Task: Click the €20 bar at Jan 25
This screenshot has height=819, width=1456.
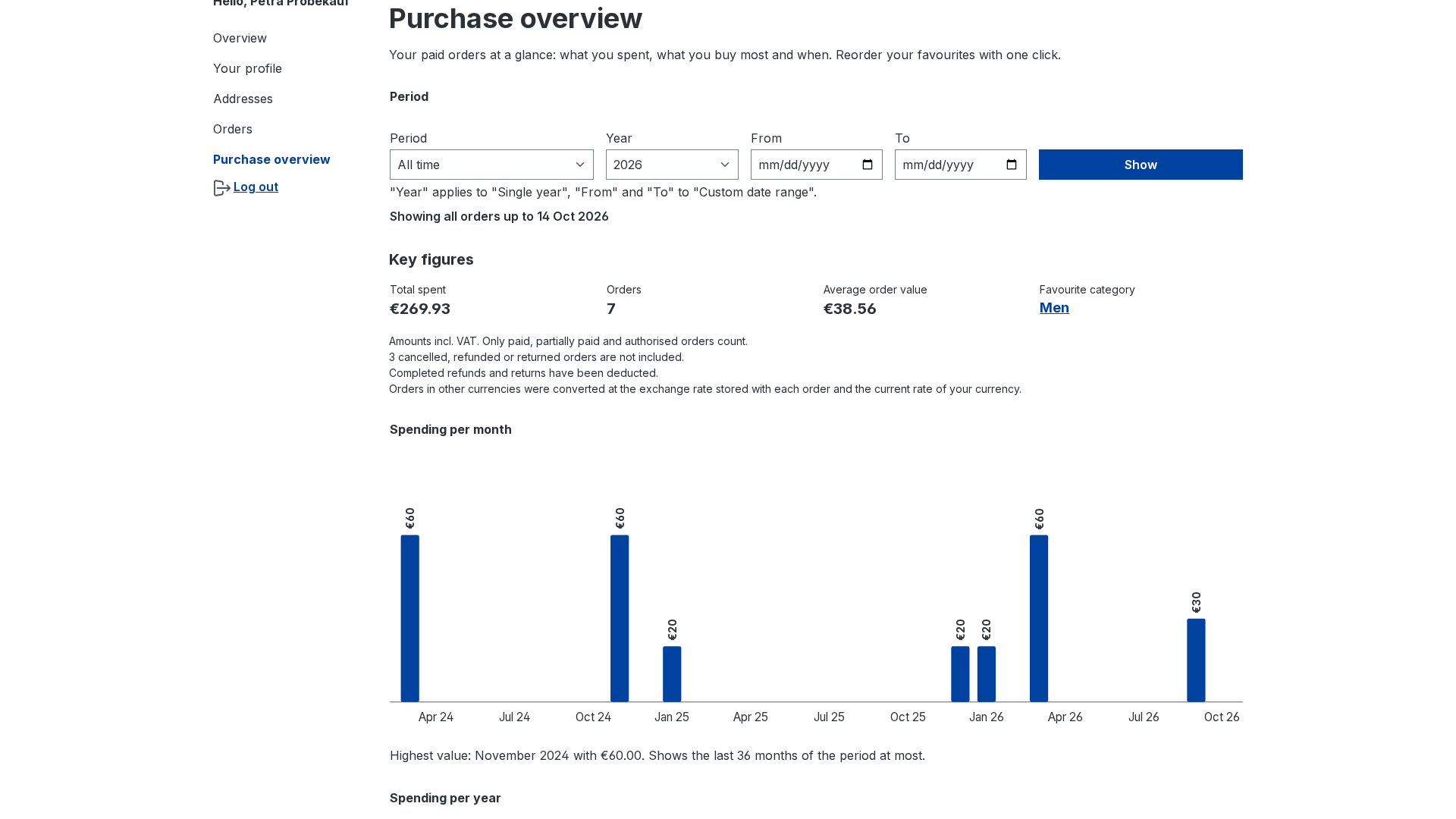Action: (x=672, y=673)
